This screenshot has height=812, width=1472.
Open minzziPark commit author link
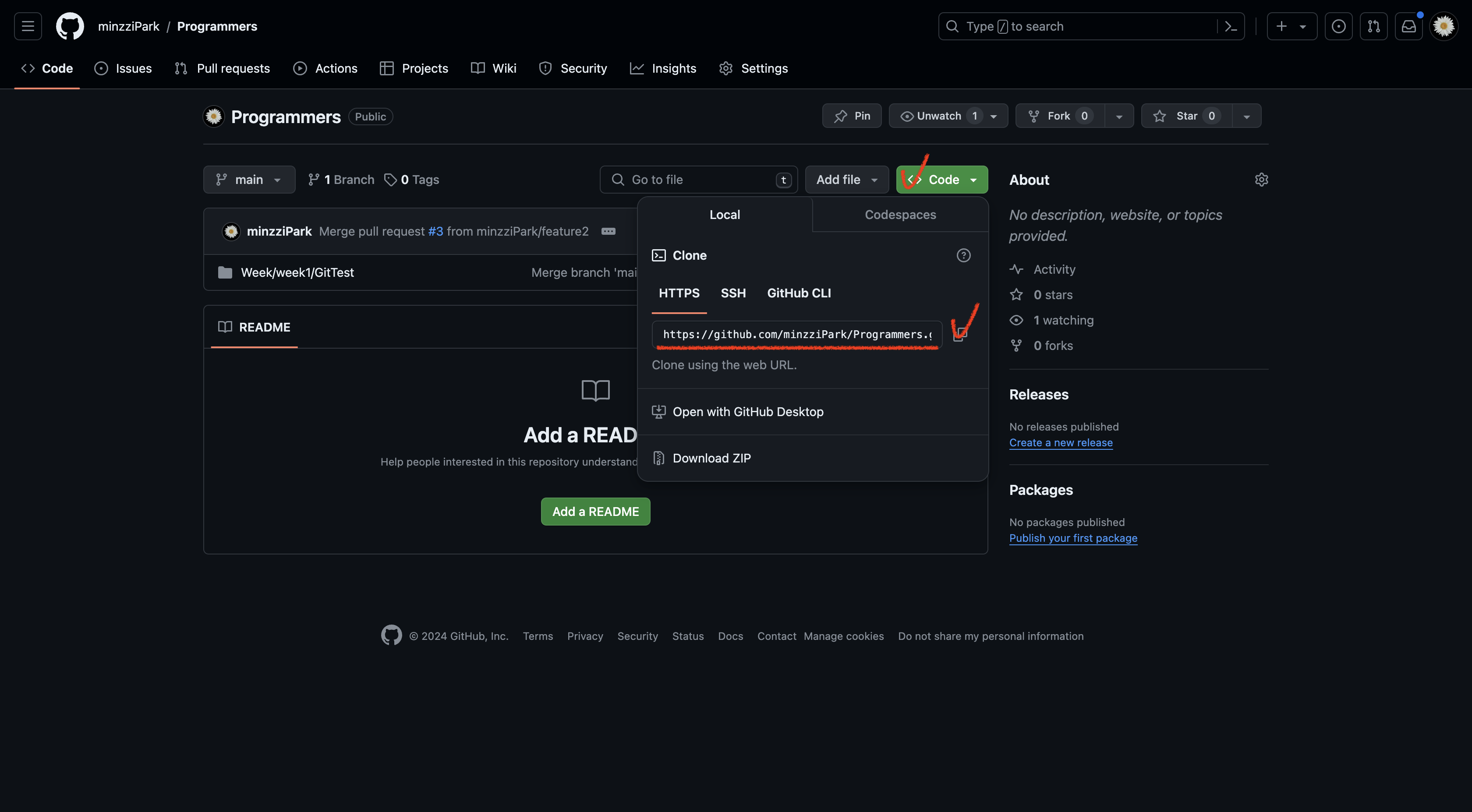point(279,231)
